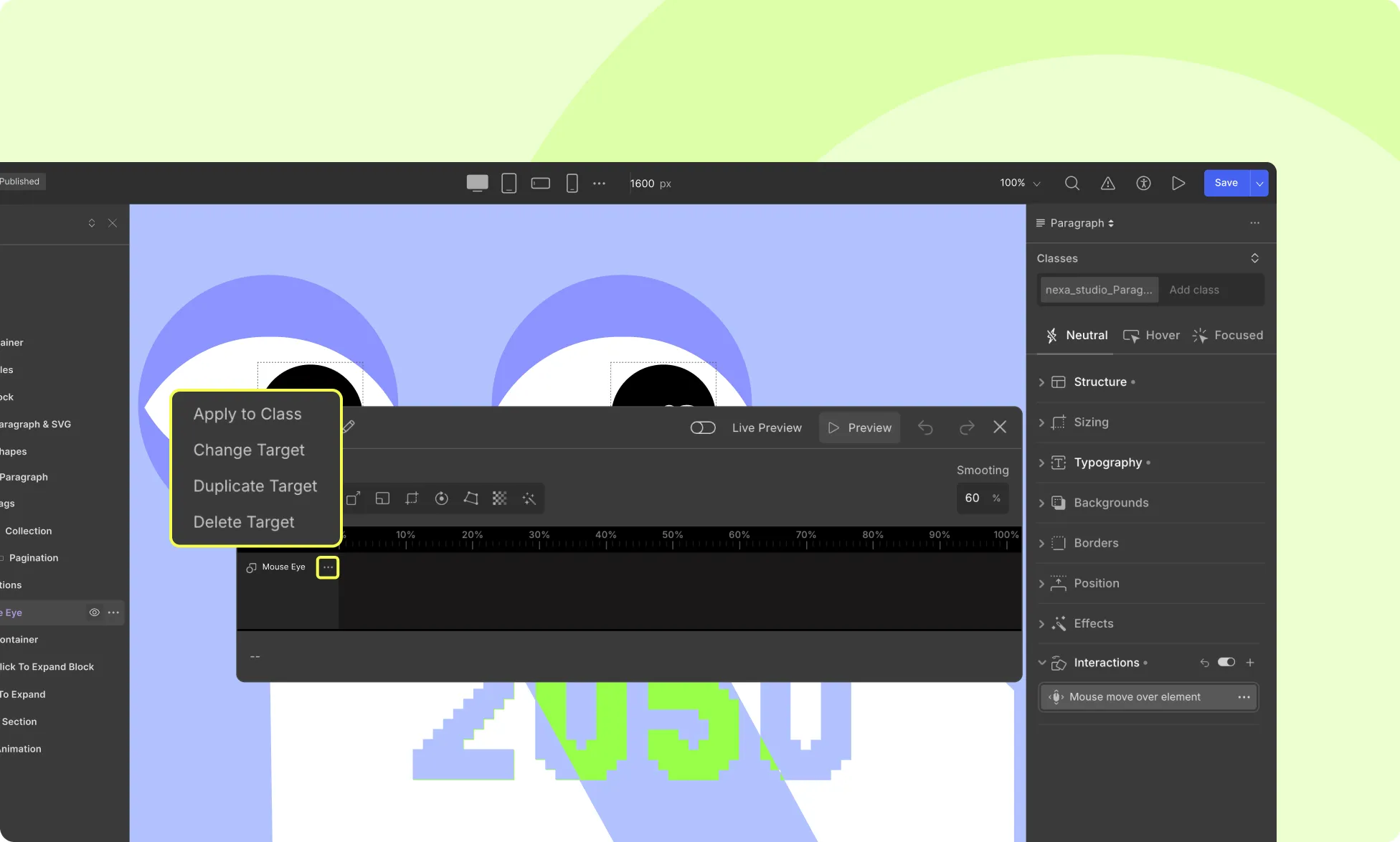The width and height of the screenshot is (1400, 842).
Task: Undo the last timeline change
Action: click(925, 428)
